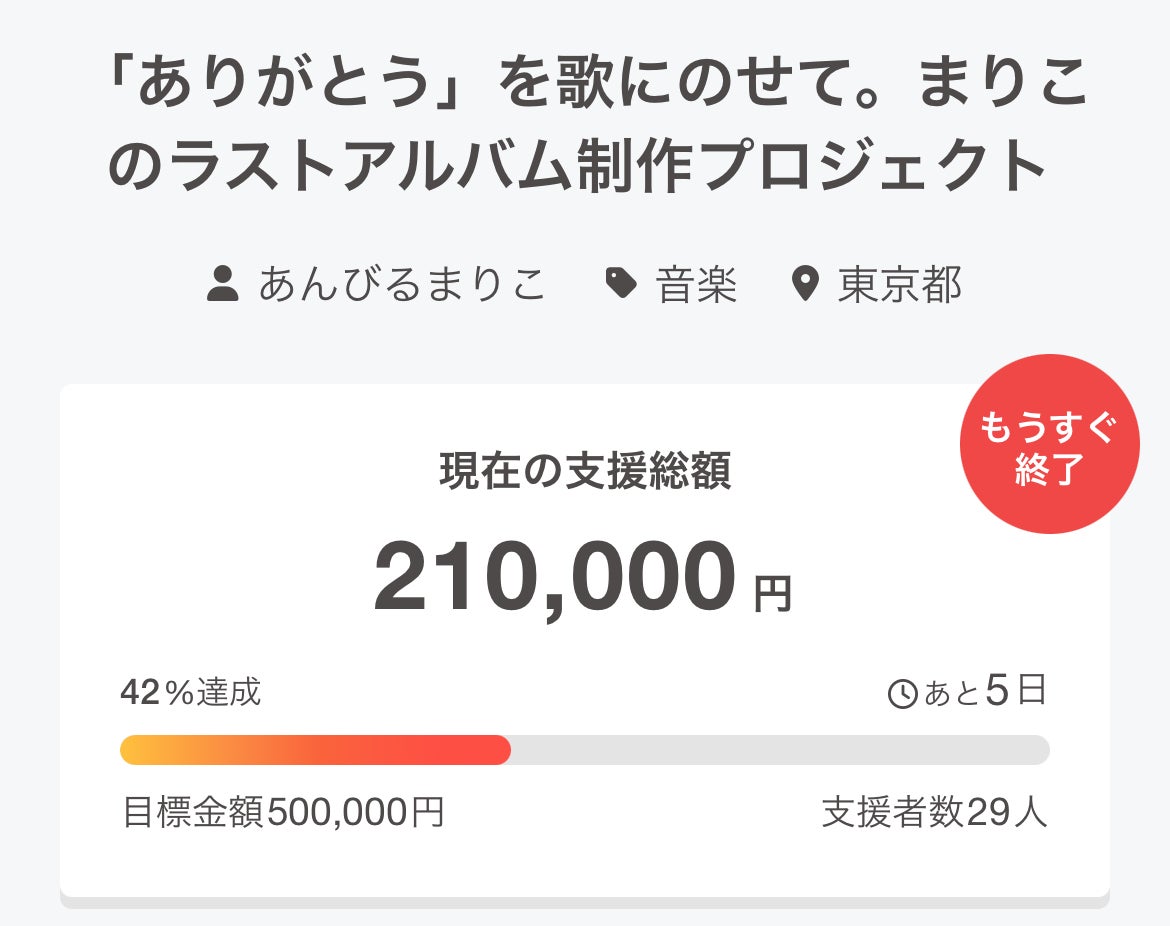Click the 5 in あと5日

[x=998, y=690]
